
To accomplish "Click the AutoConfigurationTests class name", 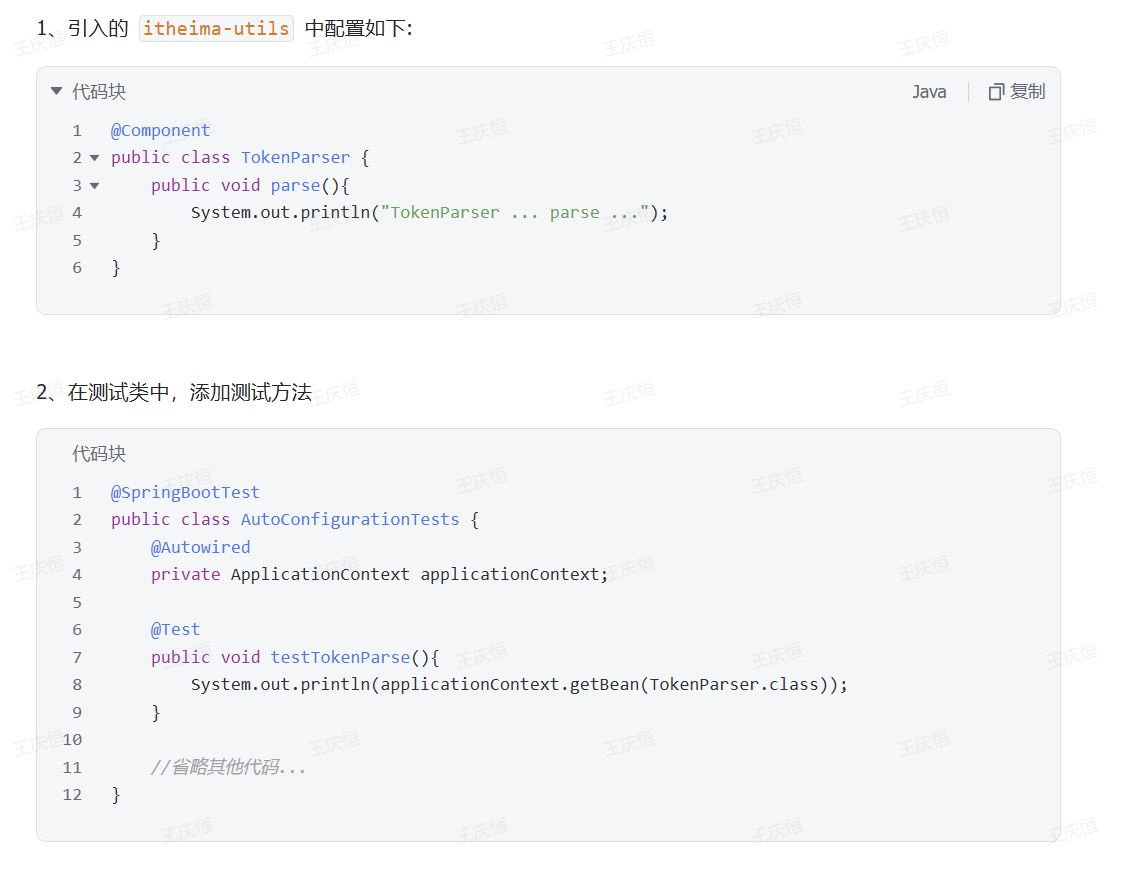I will pyautogui.click(x=350, y=519).
